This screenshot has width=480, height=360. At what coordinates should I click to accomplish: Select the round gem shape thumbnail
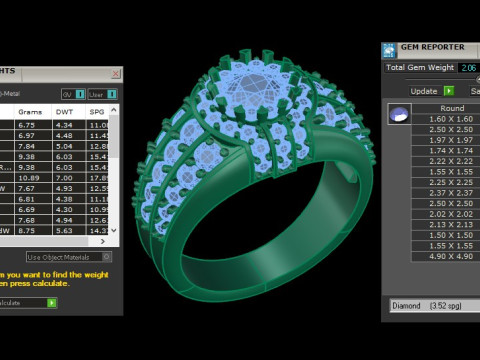coord(399,114)
